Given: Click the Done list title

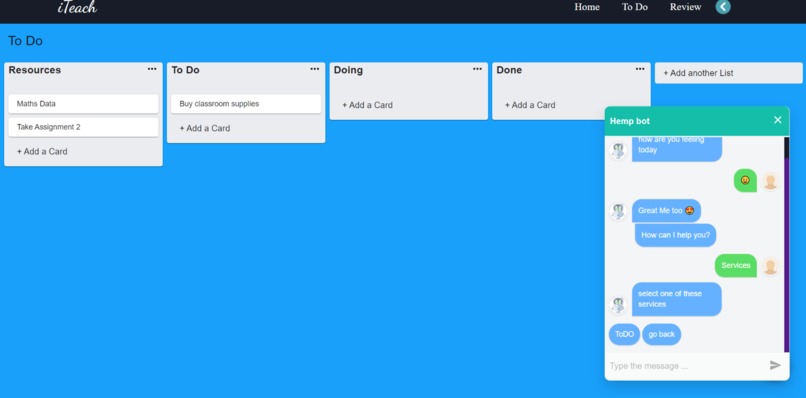Looking at the screenshot, I should [509, 70].
